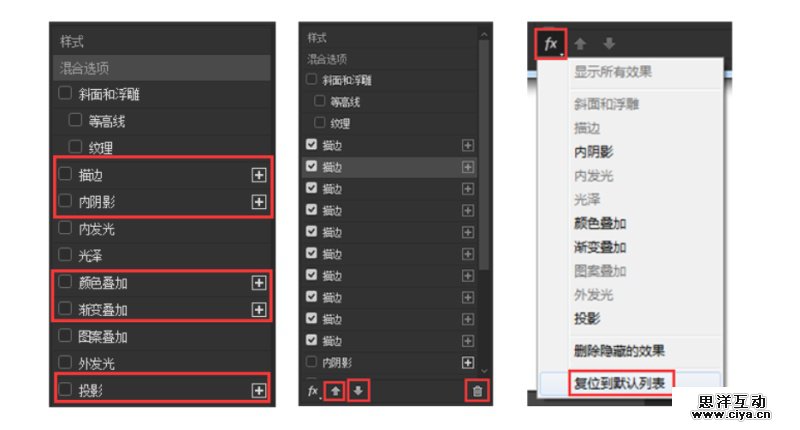Move effect down with the red-outlined down arrow
The width and height of the screenshot is (800, 430).
coord(358,390)
